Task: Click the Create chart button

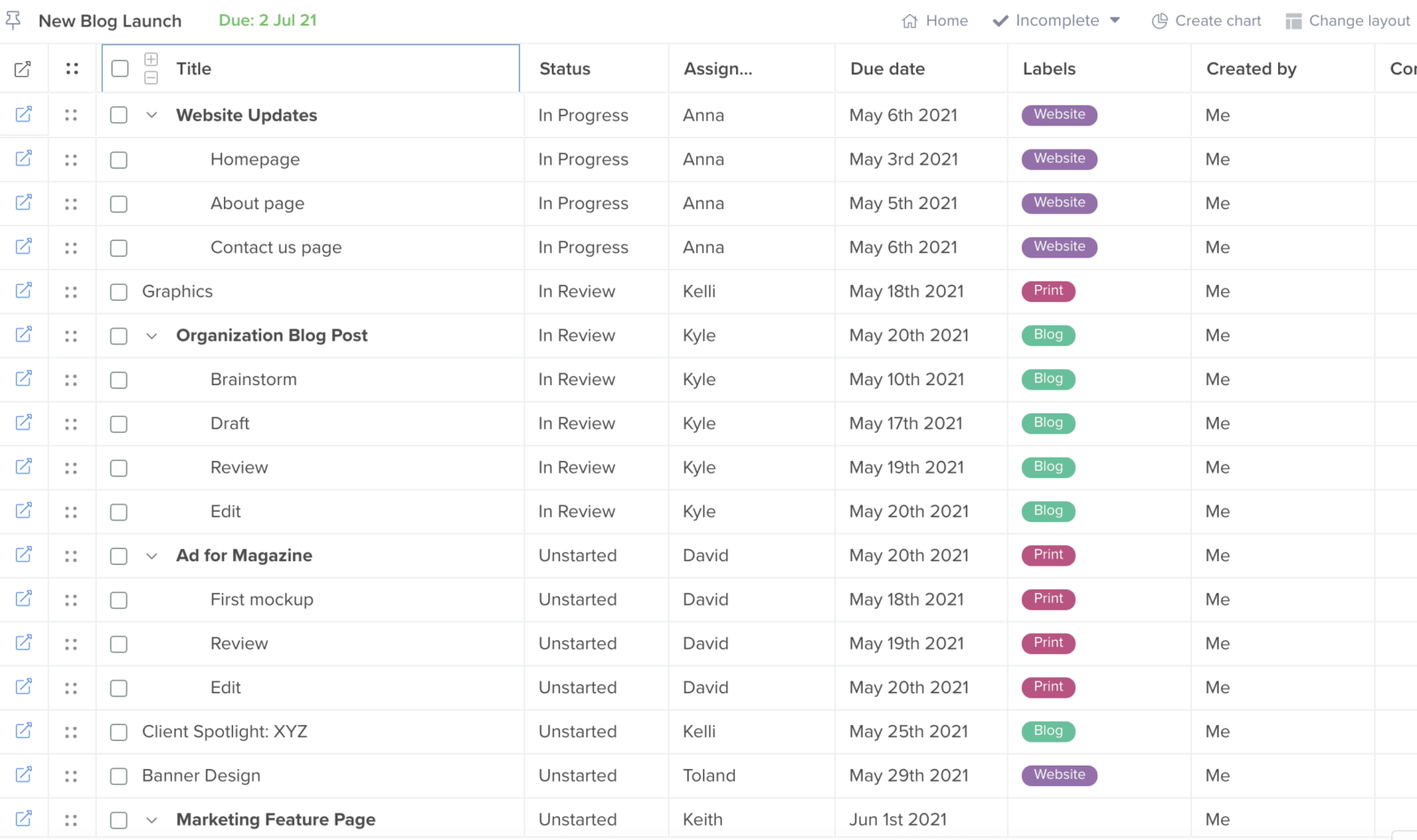Action: (x=1218, y=20)
